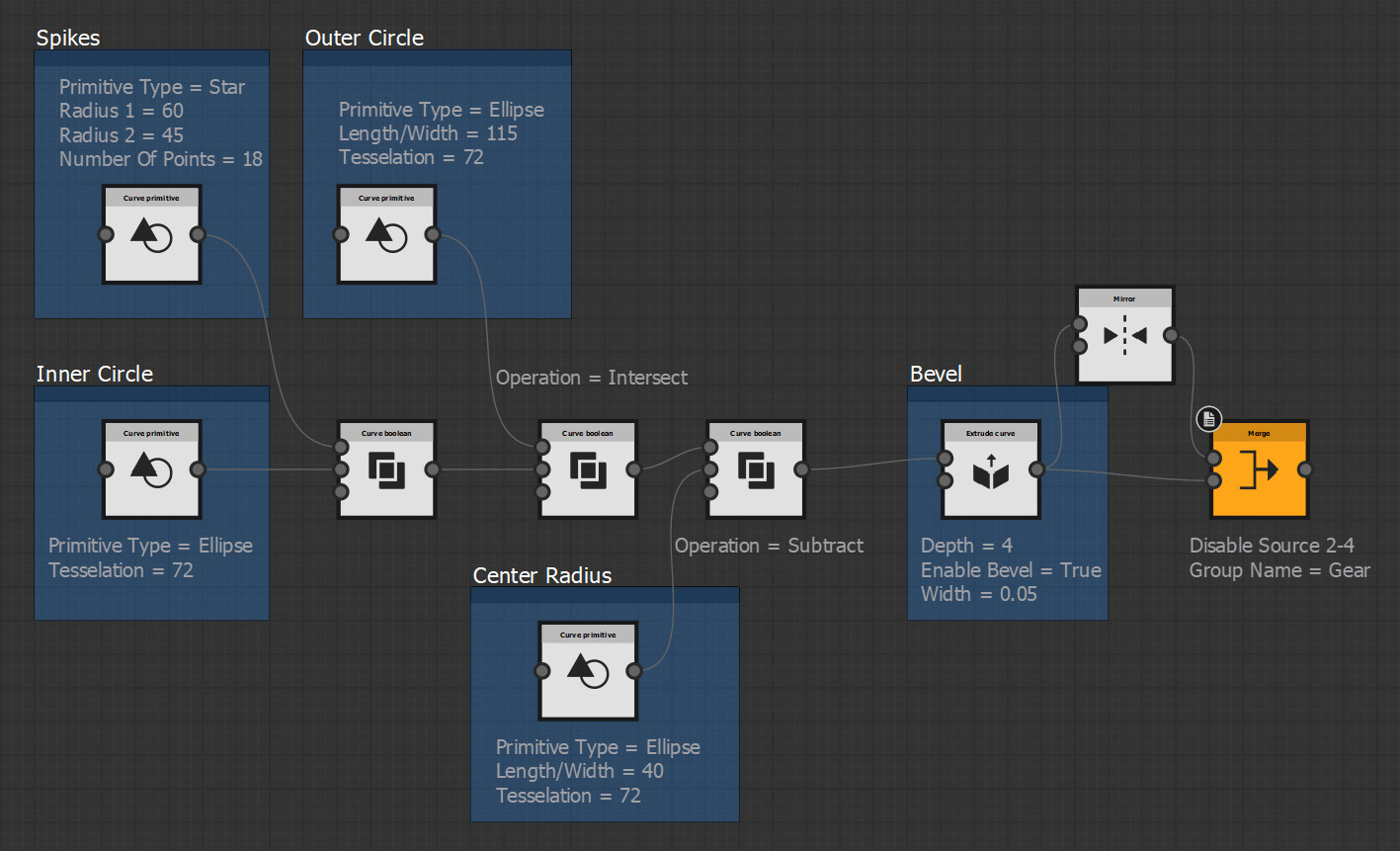The width and height of the screenshot is (1400, 851).
Task: Click the orange Merge node icon
Action: 1259,470
